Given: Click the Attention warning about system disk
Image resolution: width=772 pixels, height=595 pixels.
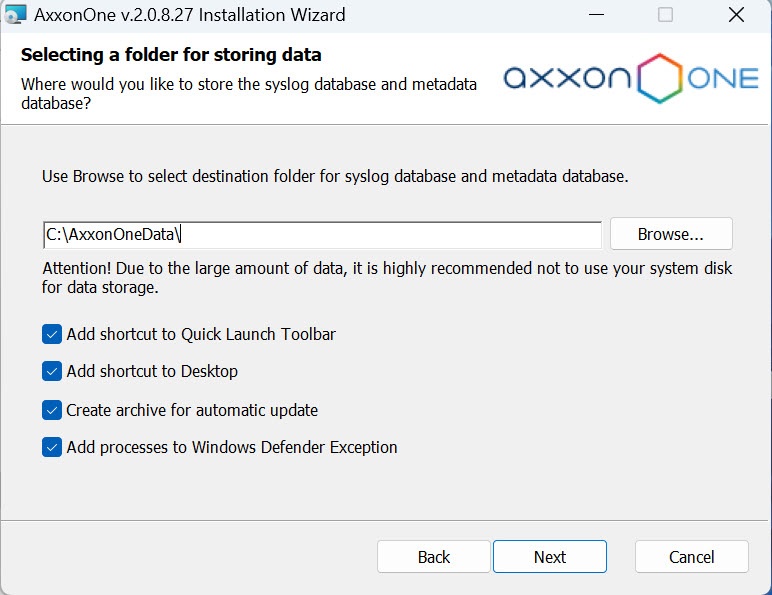Looking at the screenshot, I should [386, 279].
